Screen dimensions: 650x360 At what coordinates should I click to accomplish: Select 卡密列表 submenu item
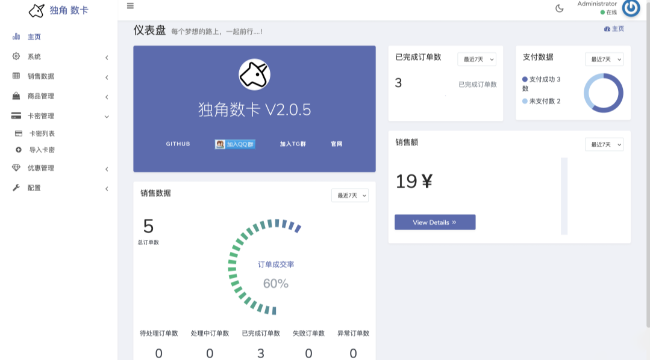coord(42,134)
